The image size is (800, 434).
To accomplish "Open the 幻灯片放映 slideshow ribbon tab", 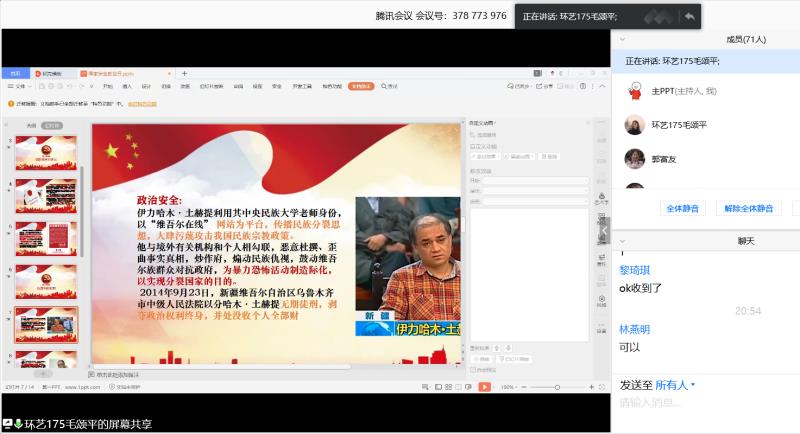I will click(x=211, y=87).
